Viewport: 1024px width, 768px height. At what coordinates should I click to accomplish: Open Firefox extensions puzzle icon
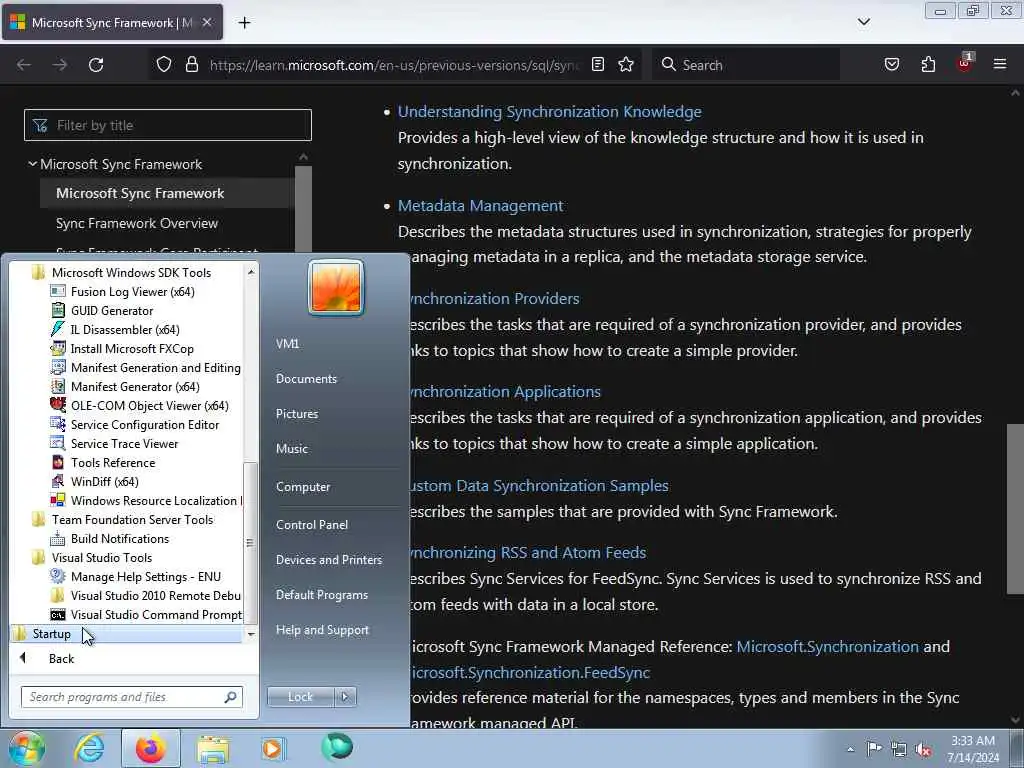point(928,65)
